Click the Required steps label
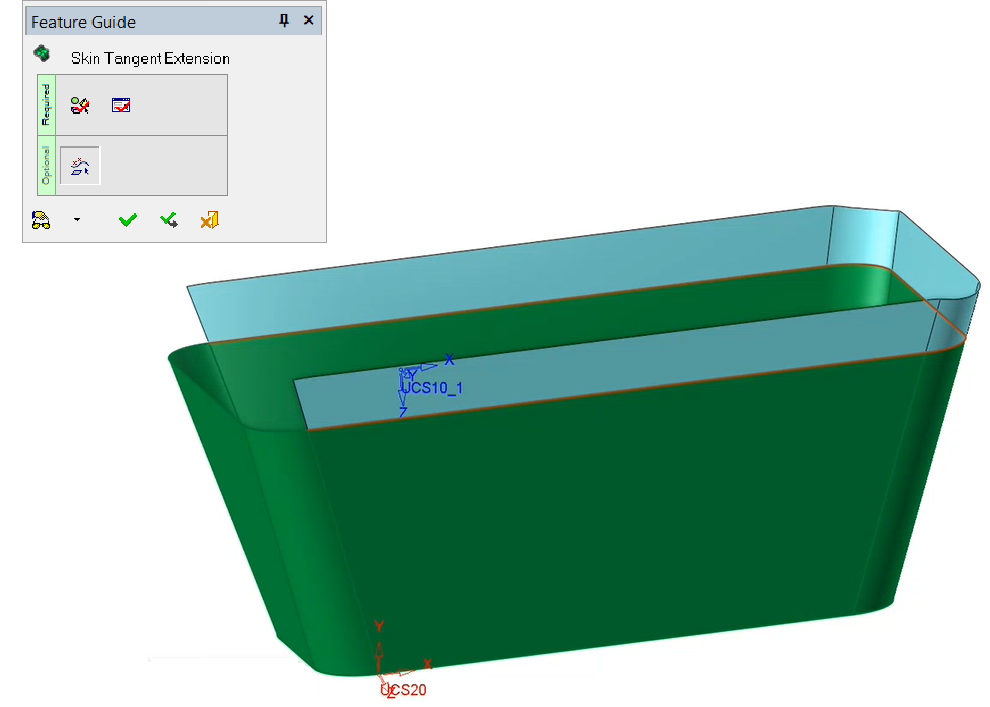Screen dimensions: 990x707 (47, 105)
